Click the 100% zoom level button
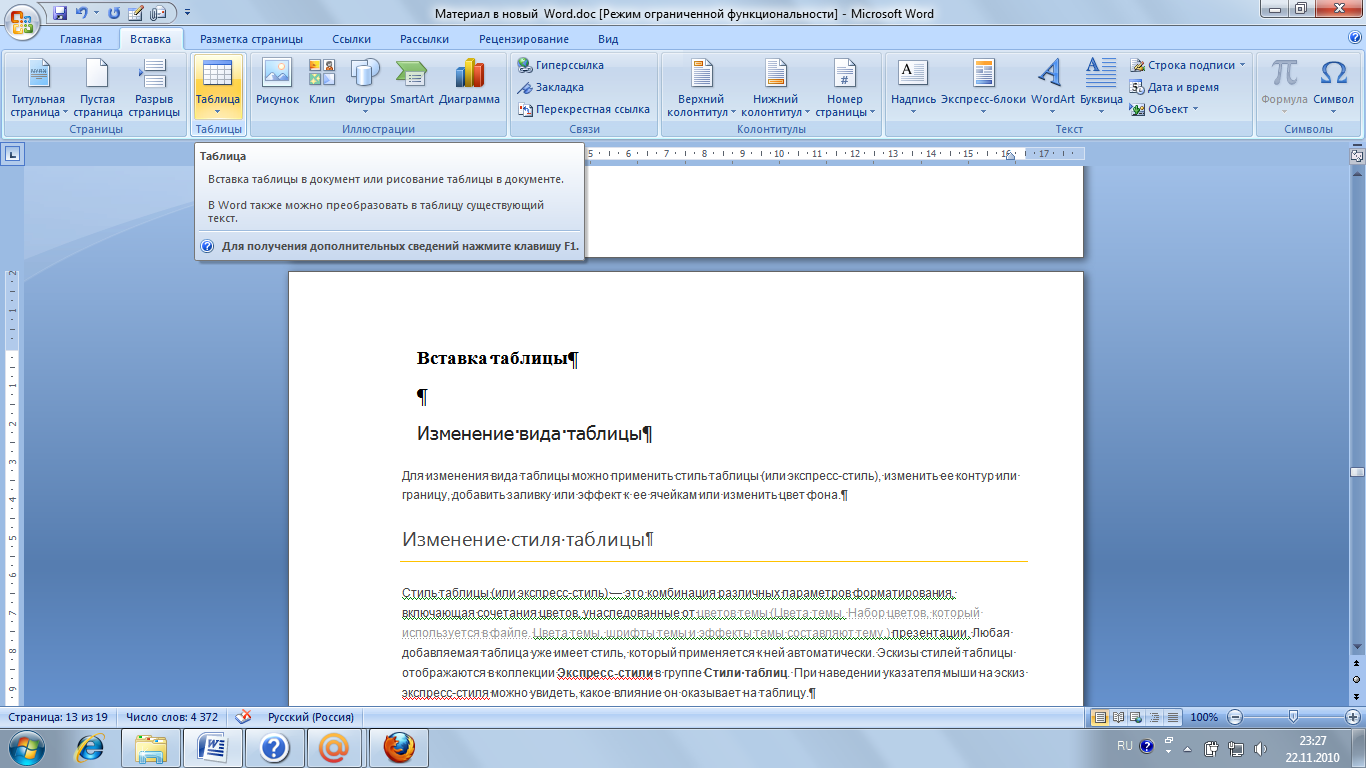The height and width of the screenshot is (768, 1366). pos(1204,717)
